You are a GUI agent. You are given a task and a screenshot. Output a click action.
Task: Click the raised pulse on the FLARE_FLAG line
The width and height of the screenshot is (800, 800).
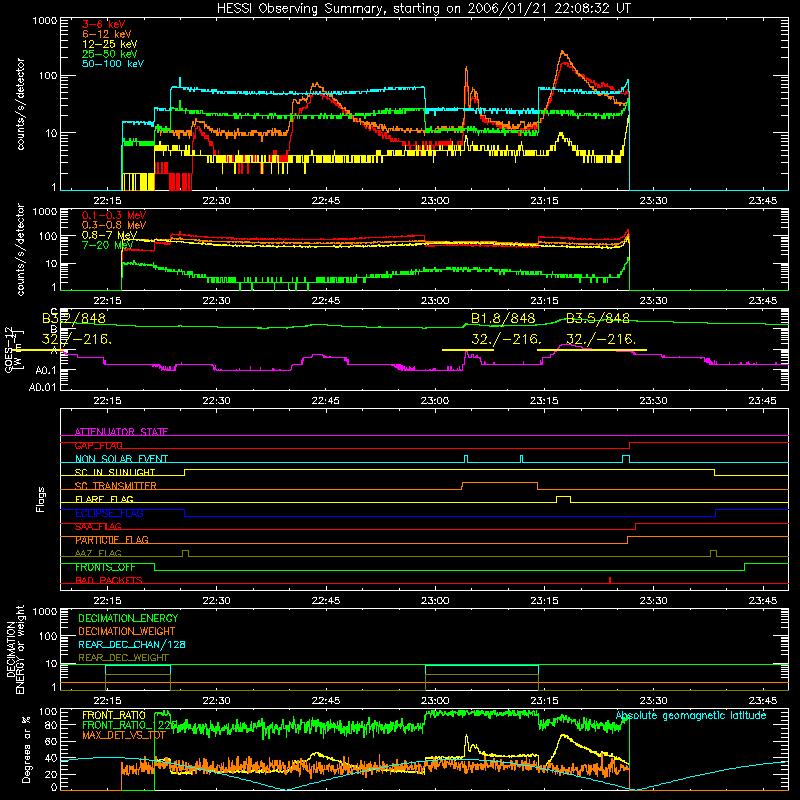(563, 498)
